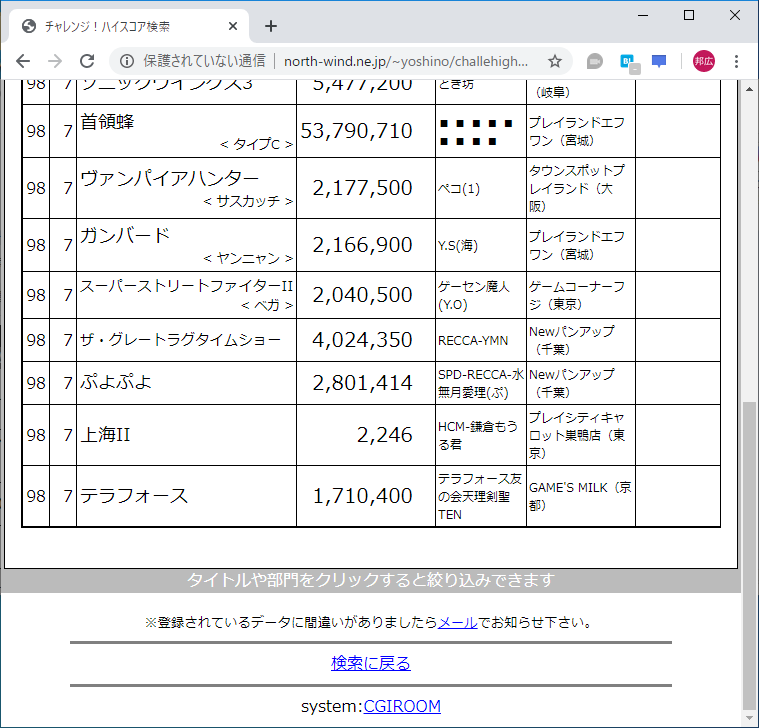This screenshot has width=759, height=728.
Task: Filter by the ヤンニャン category
Action: coord(248,258)
